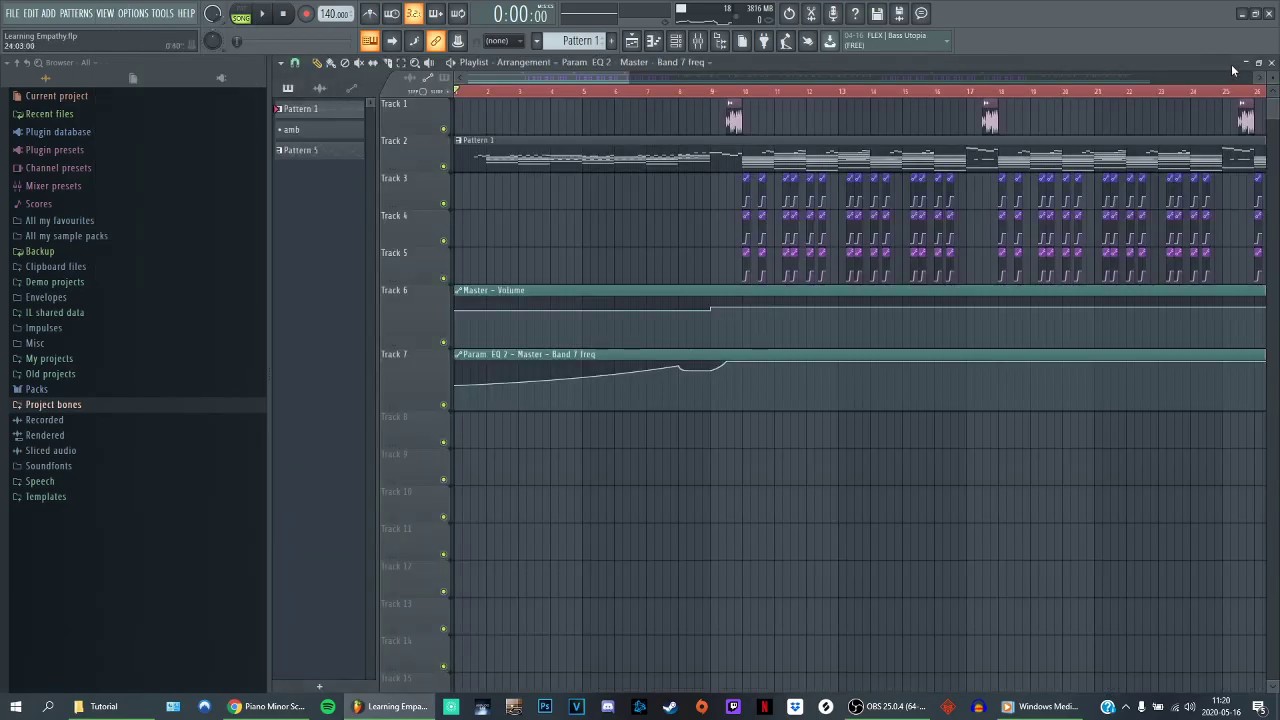Screen dimensions: 1280x720
Task: Expand Project bones folder in browser
Action: point(53,405)
